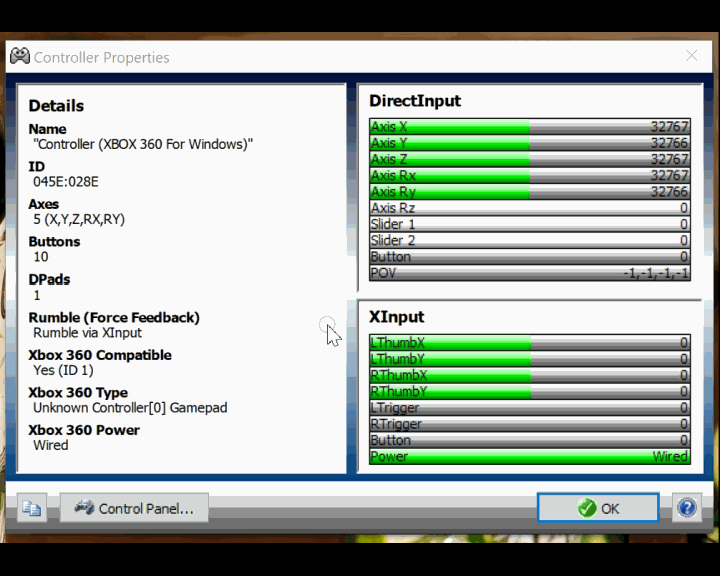The height and width of the screenshot is (576, 720).
Task: Click the DirectInput heading
Action: coord(415,101)
